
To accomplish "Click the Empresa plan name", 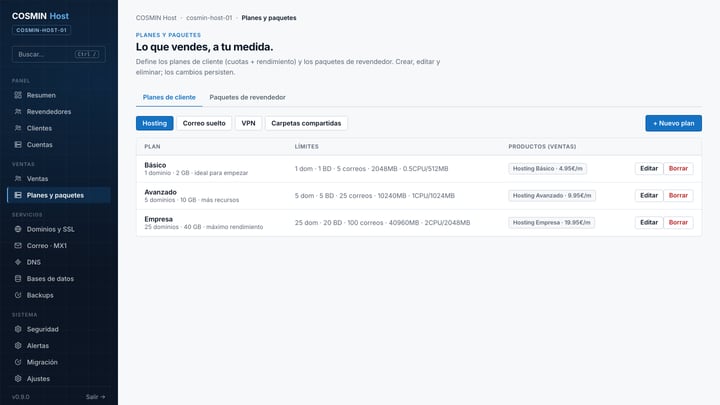I will point(158,219).
